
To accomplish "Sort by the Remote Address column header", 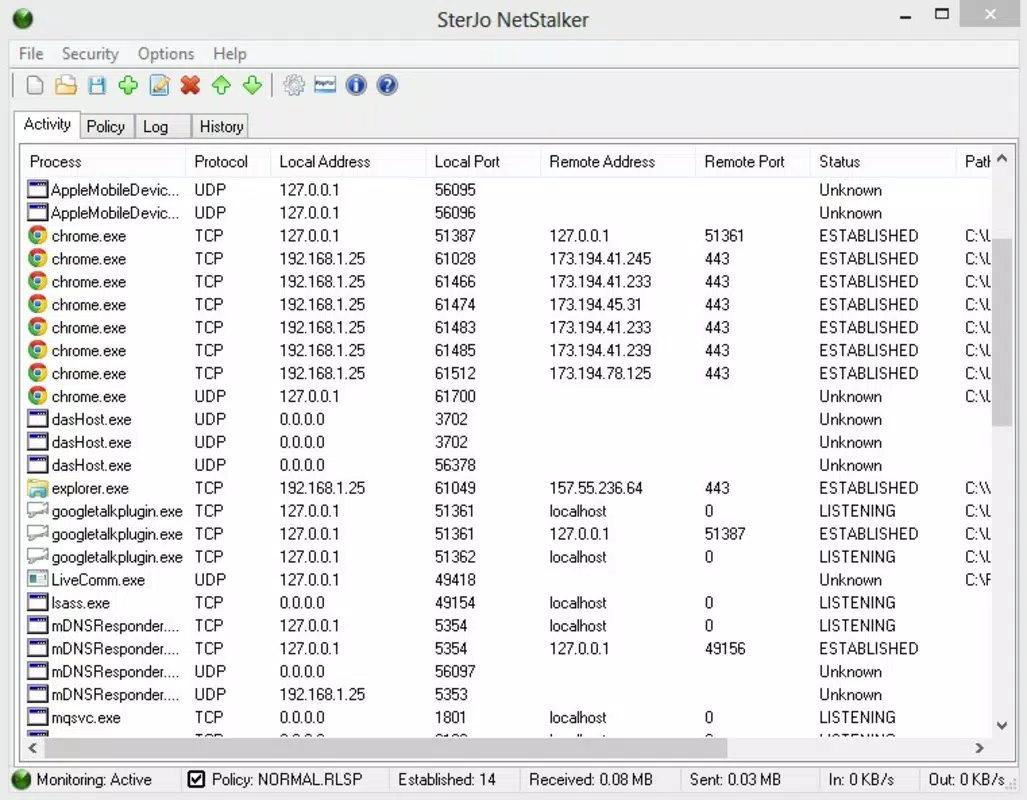I will 618,161.
